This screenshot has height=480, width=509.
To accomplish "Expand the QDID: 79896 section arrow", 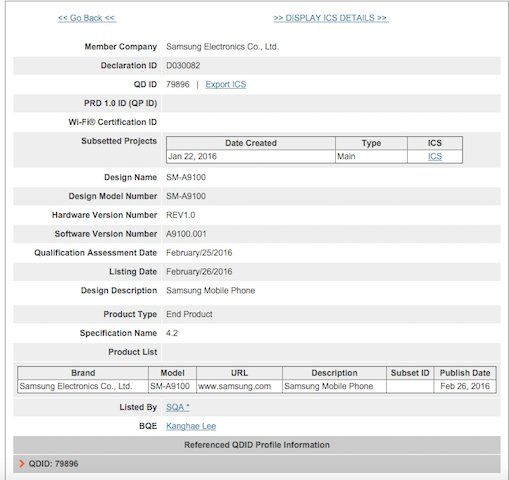I will pyautogui.click(x=22, y=464).
